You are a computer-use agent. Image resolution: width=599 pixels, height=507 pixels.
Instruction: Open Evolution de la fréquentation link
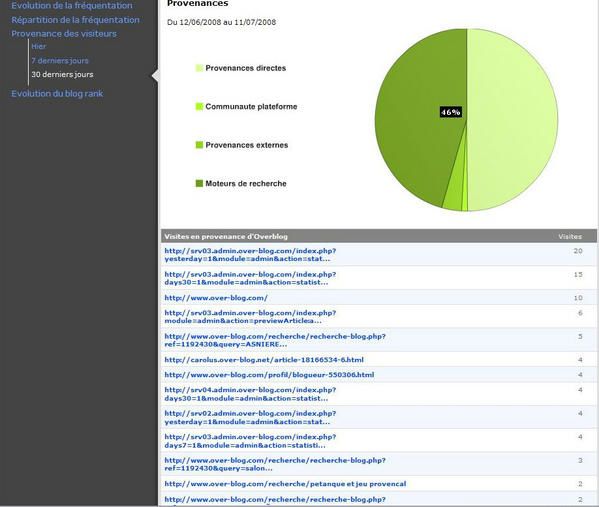(x=72, y=5)
